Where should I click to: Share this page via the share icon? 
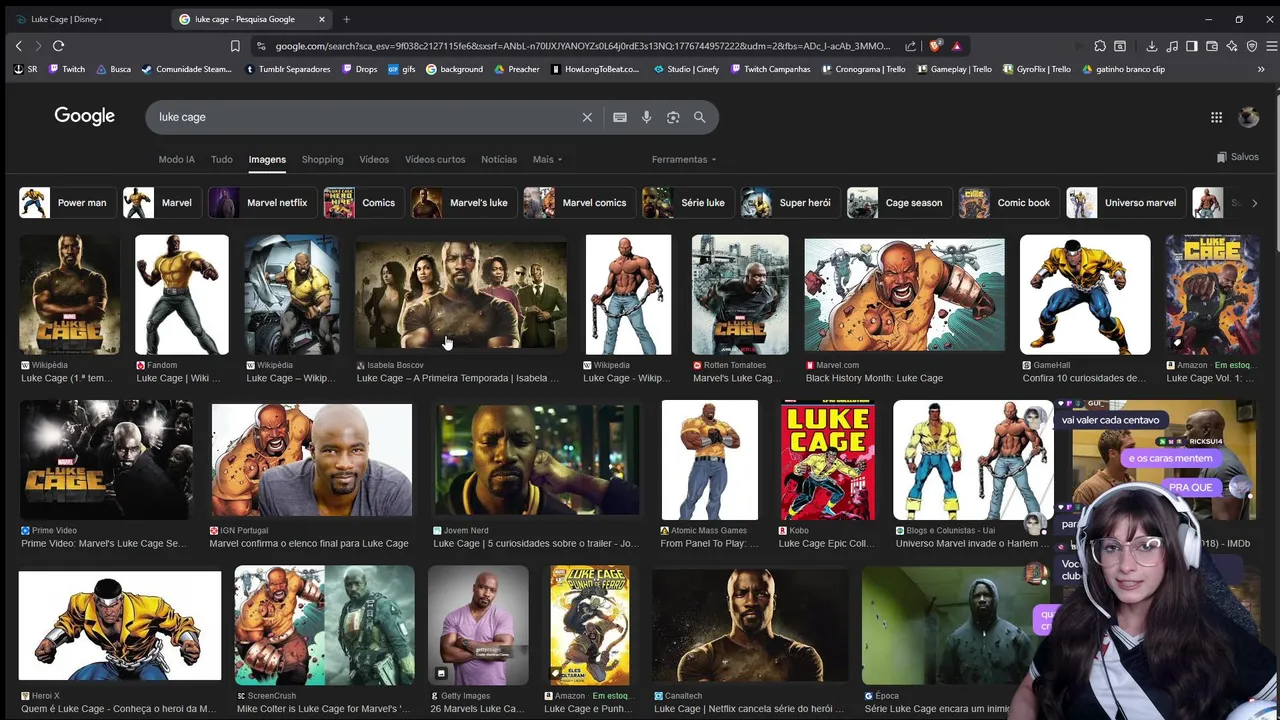pyautogui.click(x=910, y=46)
